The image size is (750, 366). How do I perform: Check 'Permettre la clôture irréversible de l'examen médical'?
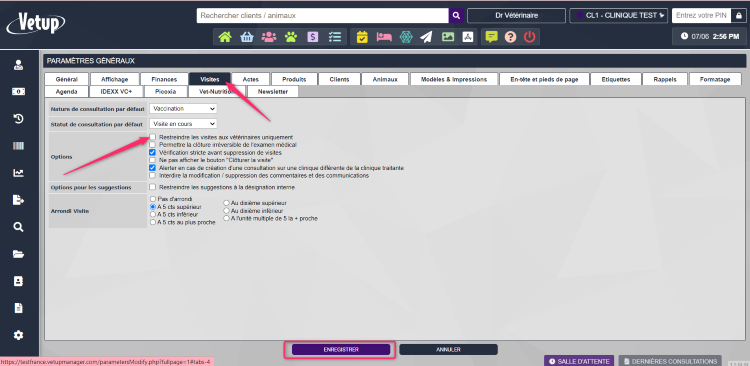coord(153,144)
